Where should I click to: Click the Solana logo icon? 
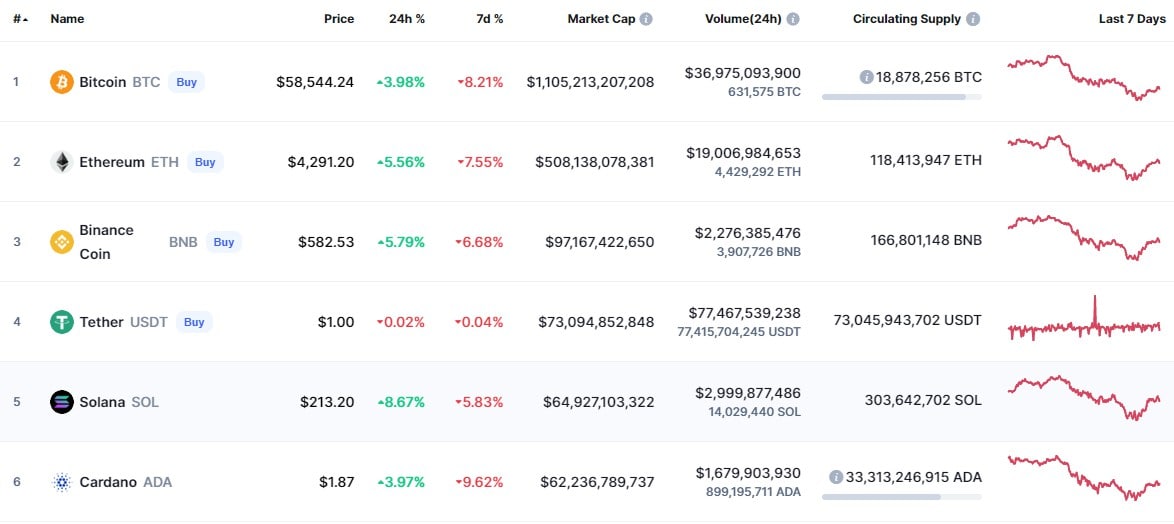pos(61,402)
